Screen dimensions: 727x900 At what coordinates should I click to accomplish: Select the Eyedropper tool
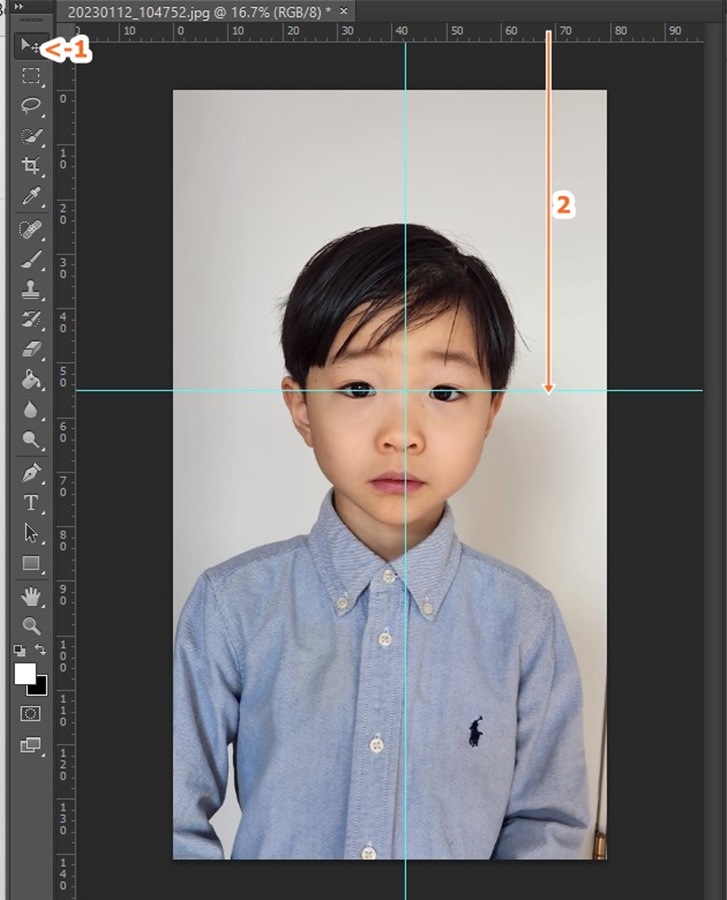[x=30, y=196]
